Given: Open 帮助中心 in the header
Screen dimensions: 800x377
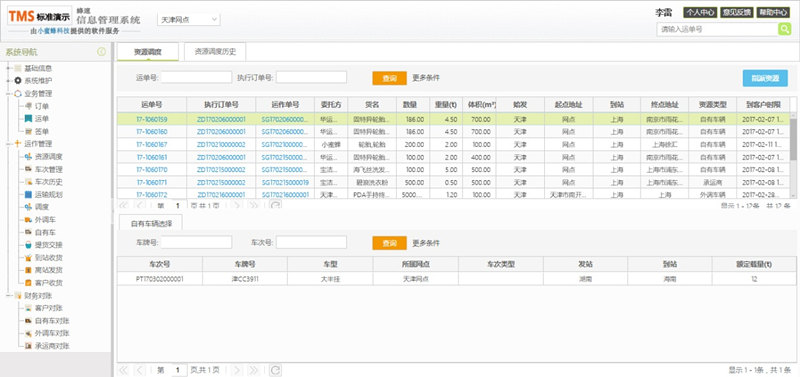Looking at the screenshot, I should (773, 12).
